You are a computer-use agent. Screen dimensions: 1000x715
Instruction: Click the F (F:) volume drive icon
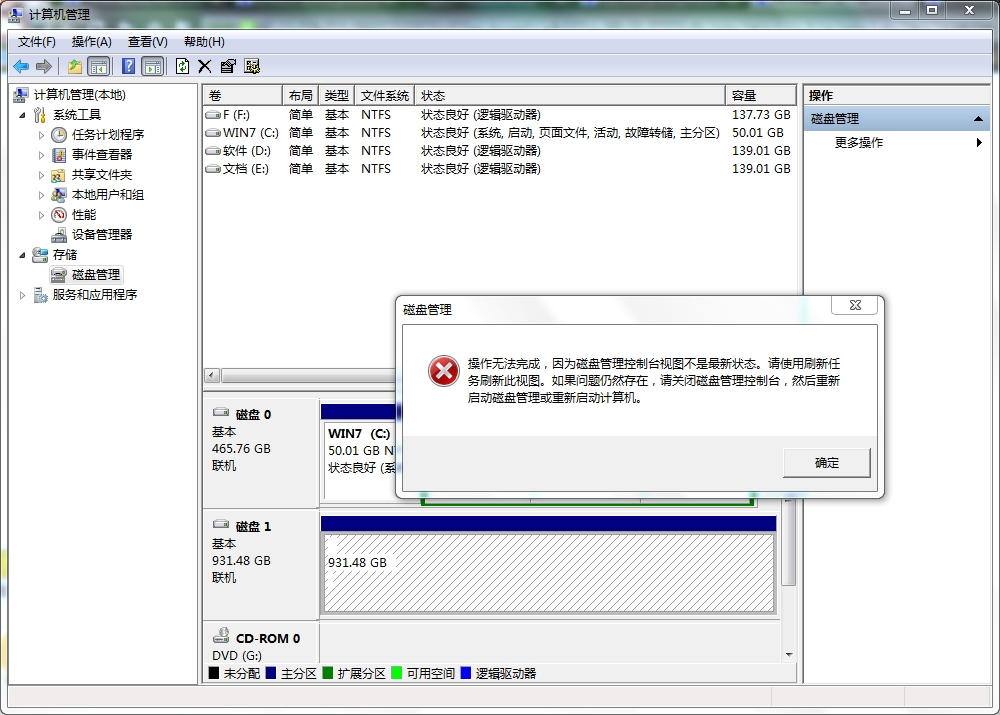click(212, 115)
